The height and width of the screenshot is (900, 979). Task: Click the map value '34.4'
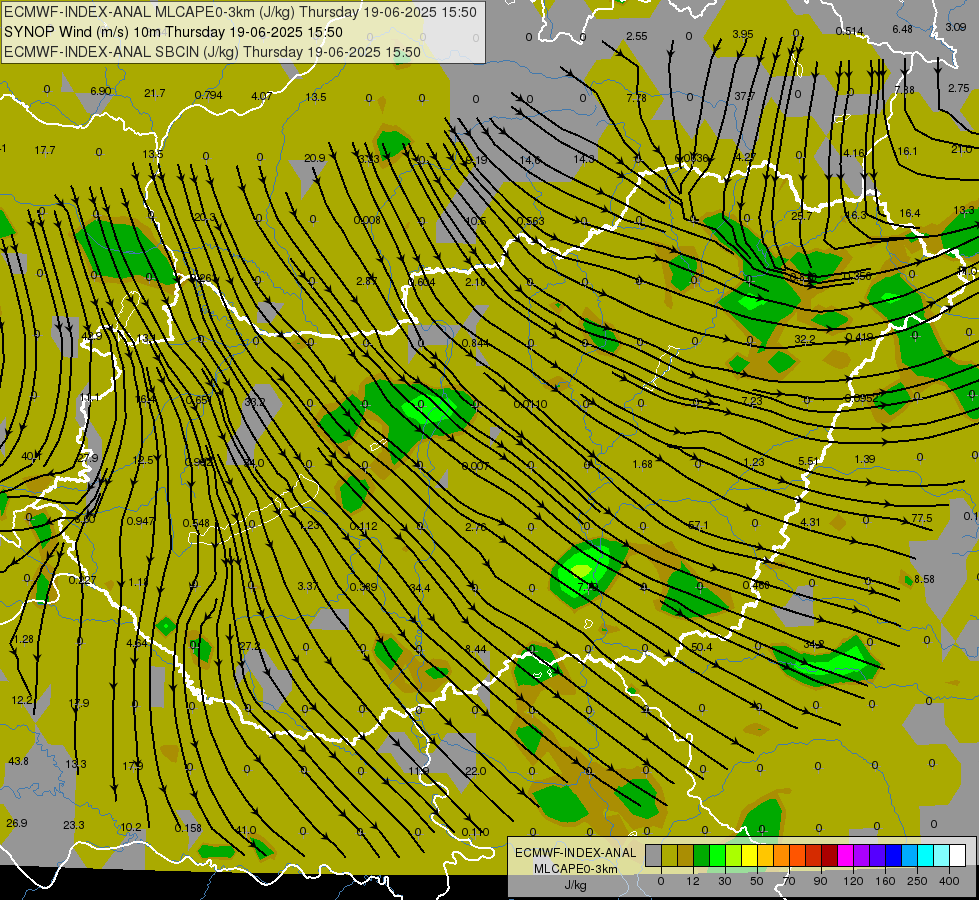[x=420, y=588]
